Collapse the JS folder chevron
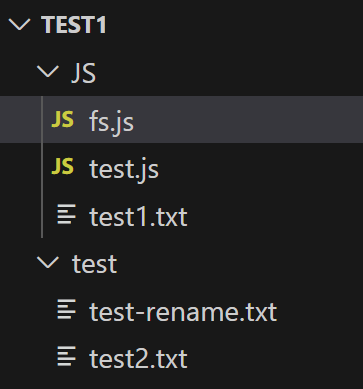This screenshot has width=363, height=389. 48,72
